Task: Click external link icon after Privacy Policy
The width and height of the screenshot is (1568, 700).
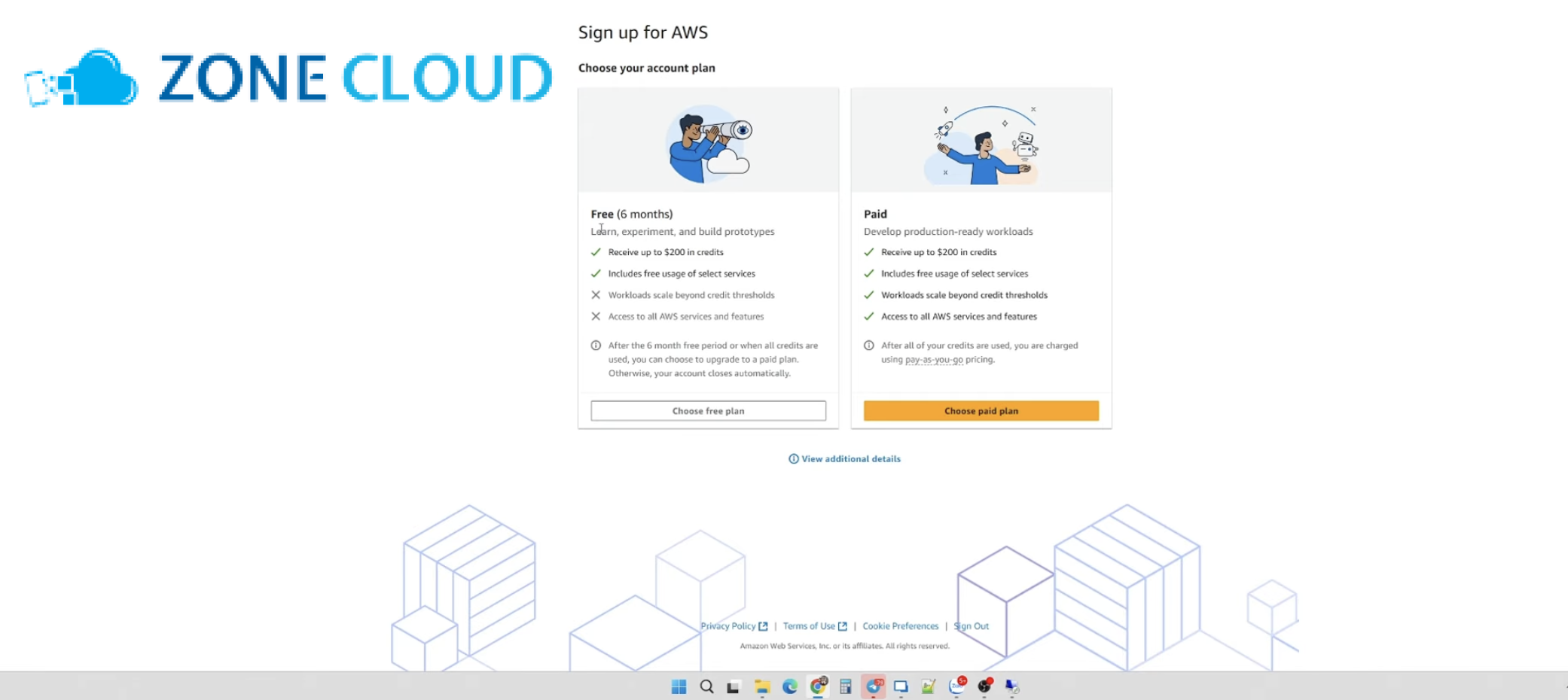Action: click(x=763, y=626)
